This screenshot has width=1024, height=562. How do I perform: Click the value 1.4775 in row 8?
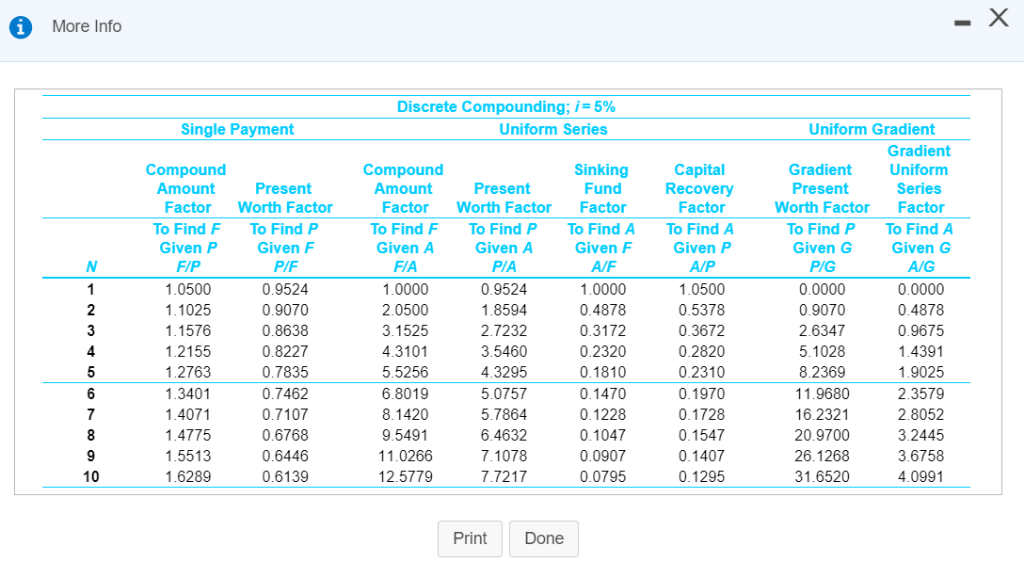point(188,435)
